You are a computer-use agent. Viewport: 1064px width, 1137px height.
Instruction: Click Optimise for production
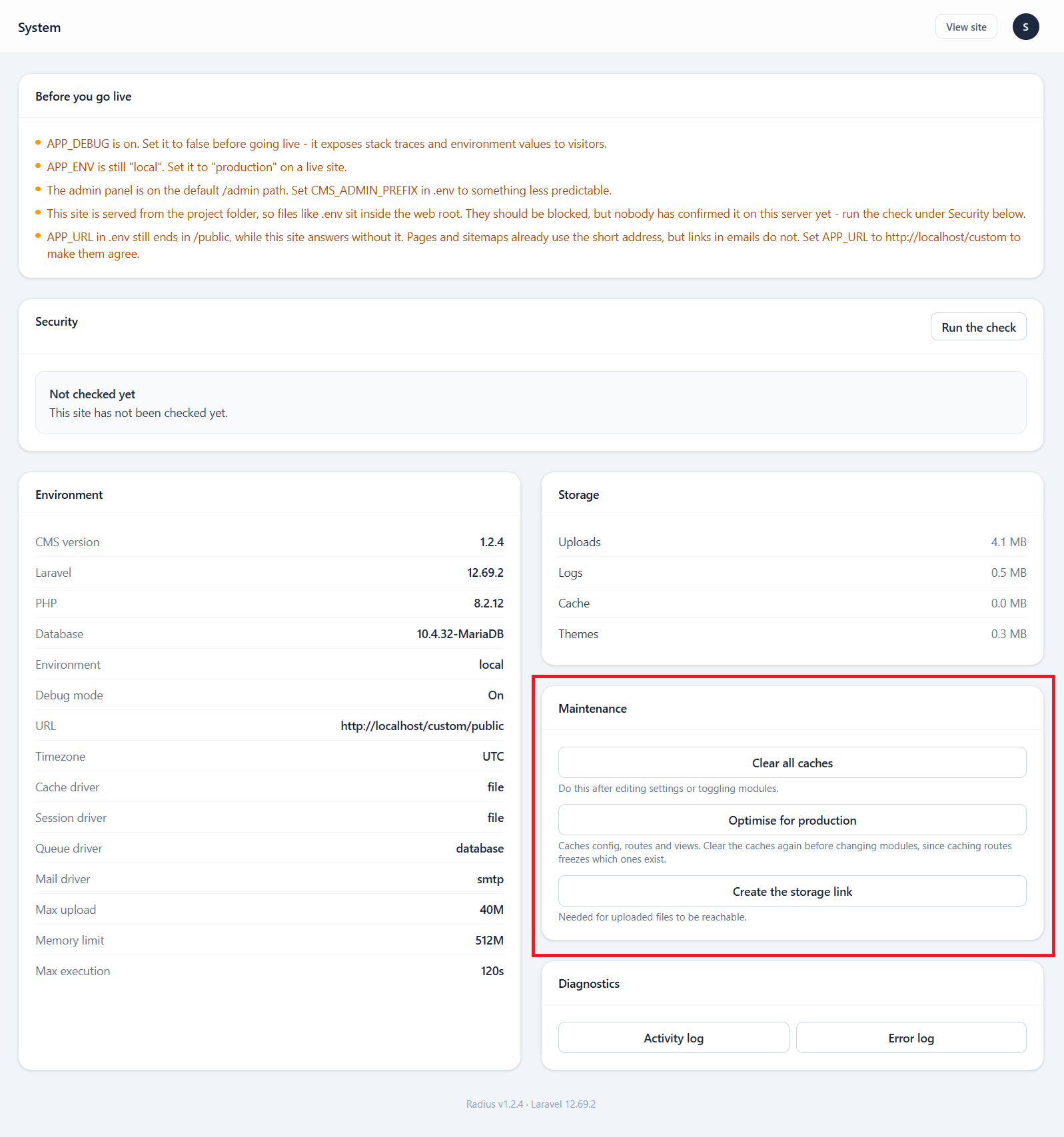tap(792, 820)
